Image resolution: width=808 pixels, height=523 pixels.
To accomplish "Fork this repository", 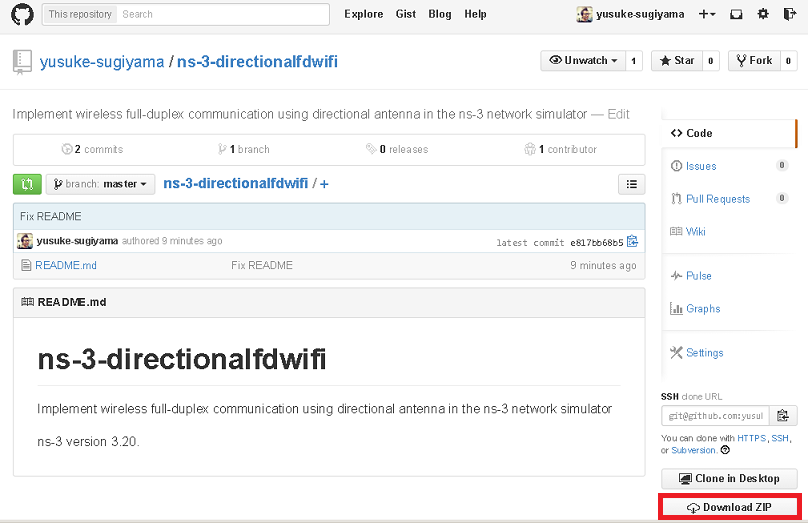I will tap(752, 61).
